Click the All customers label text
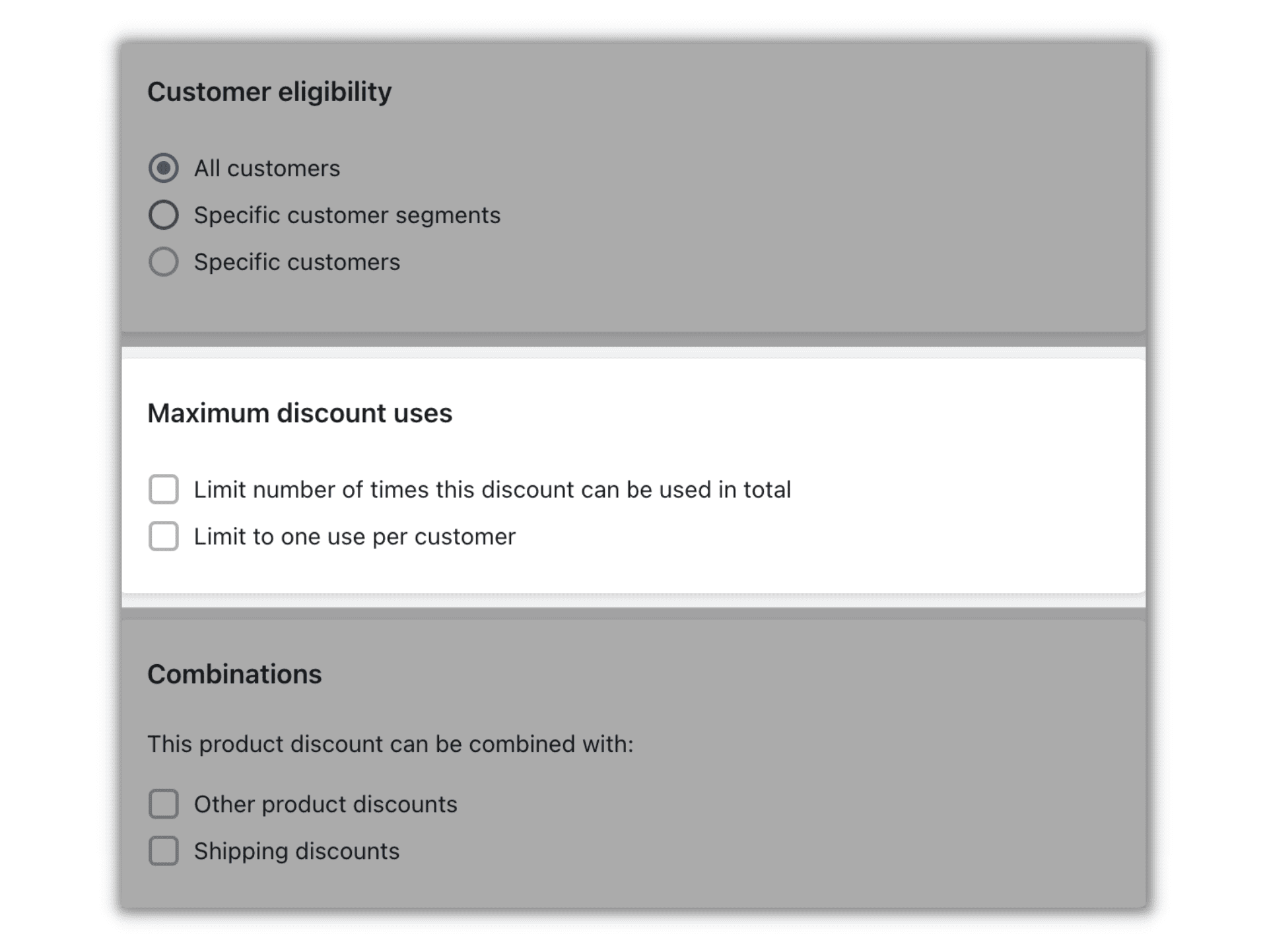1265x952 pixels. (x=267, y=168)
